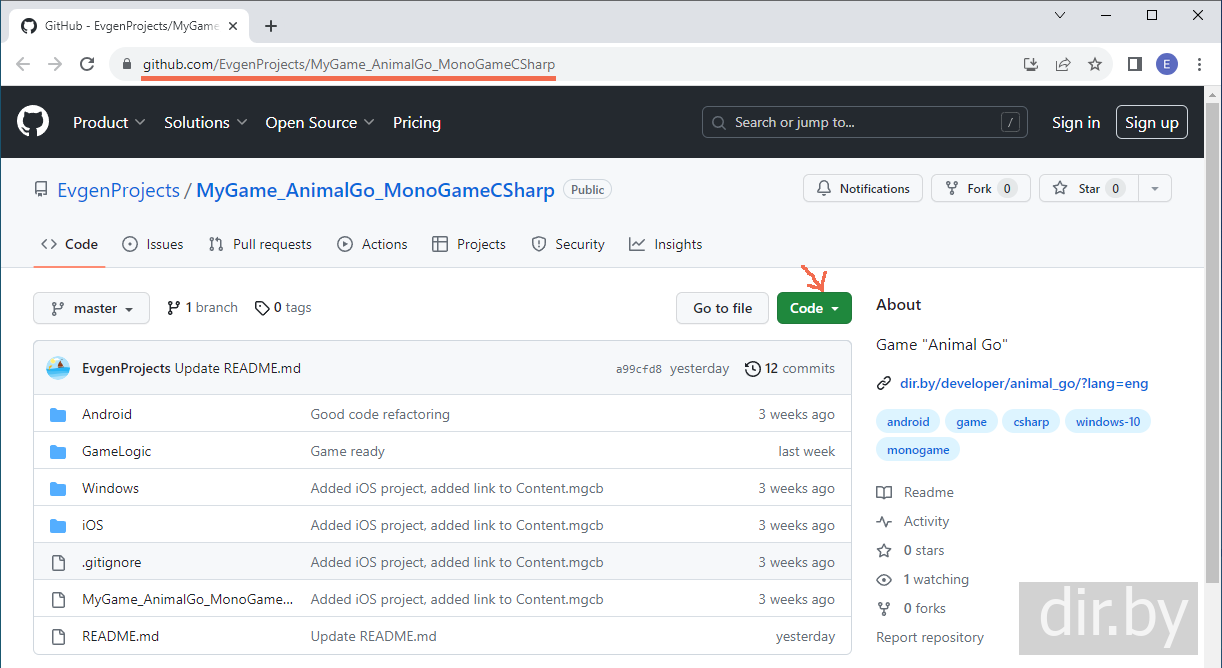The image size is (1222, 668).
Task: Open the master branch selector
Action: point(91,308)
